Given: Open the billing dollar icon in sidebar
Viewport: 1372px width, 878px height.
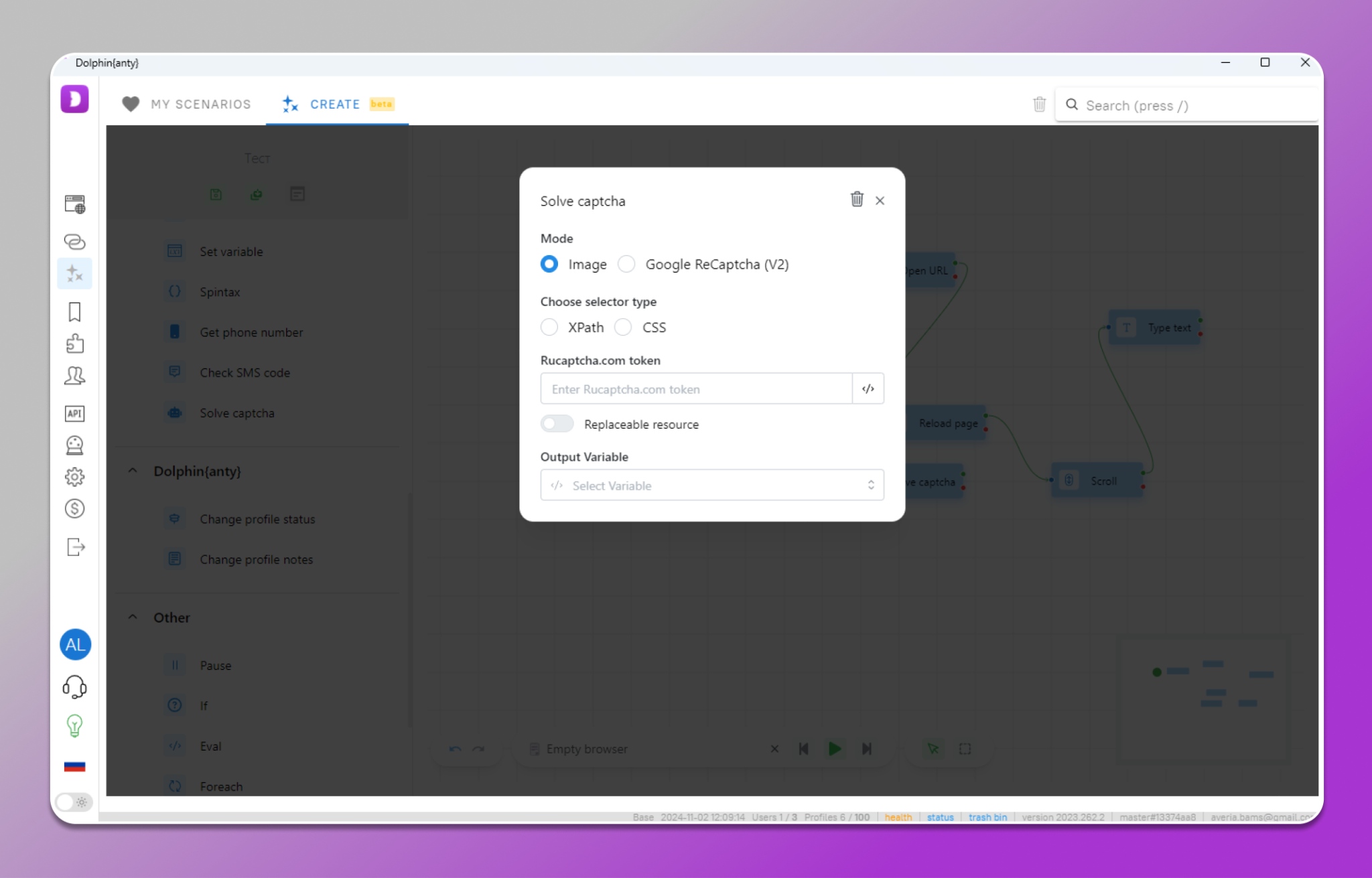Looking at the screenshot, I should (74, 509).
